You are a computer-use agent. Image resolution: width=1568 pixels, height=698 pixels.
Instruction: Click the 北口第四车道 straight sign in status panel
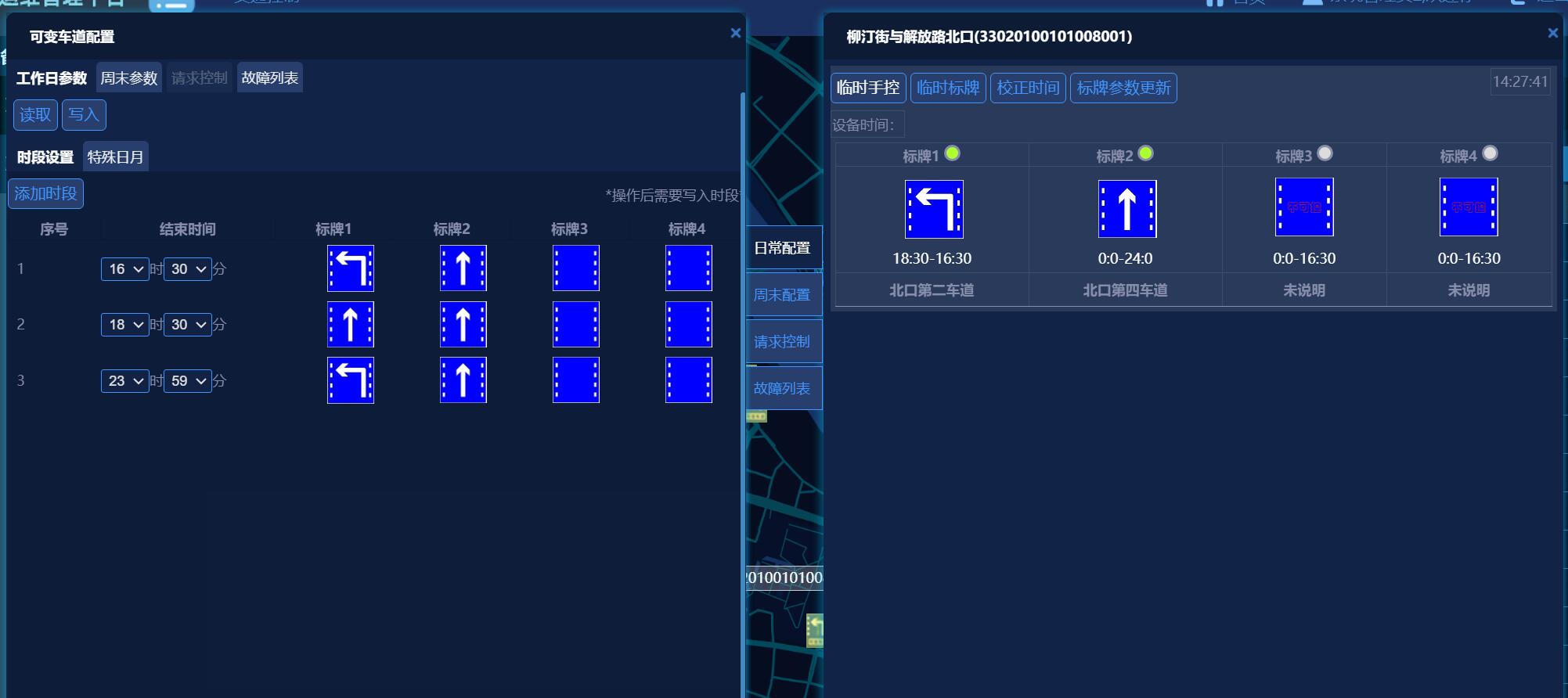[x=1126, y=209]
